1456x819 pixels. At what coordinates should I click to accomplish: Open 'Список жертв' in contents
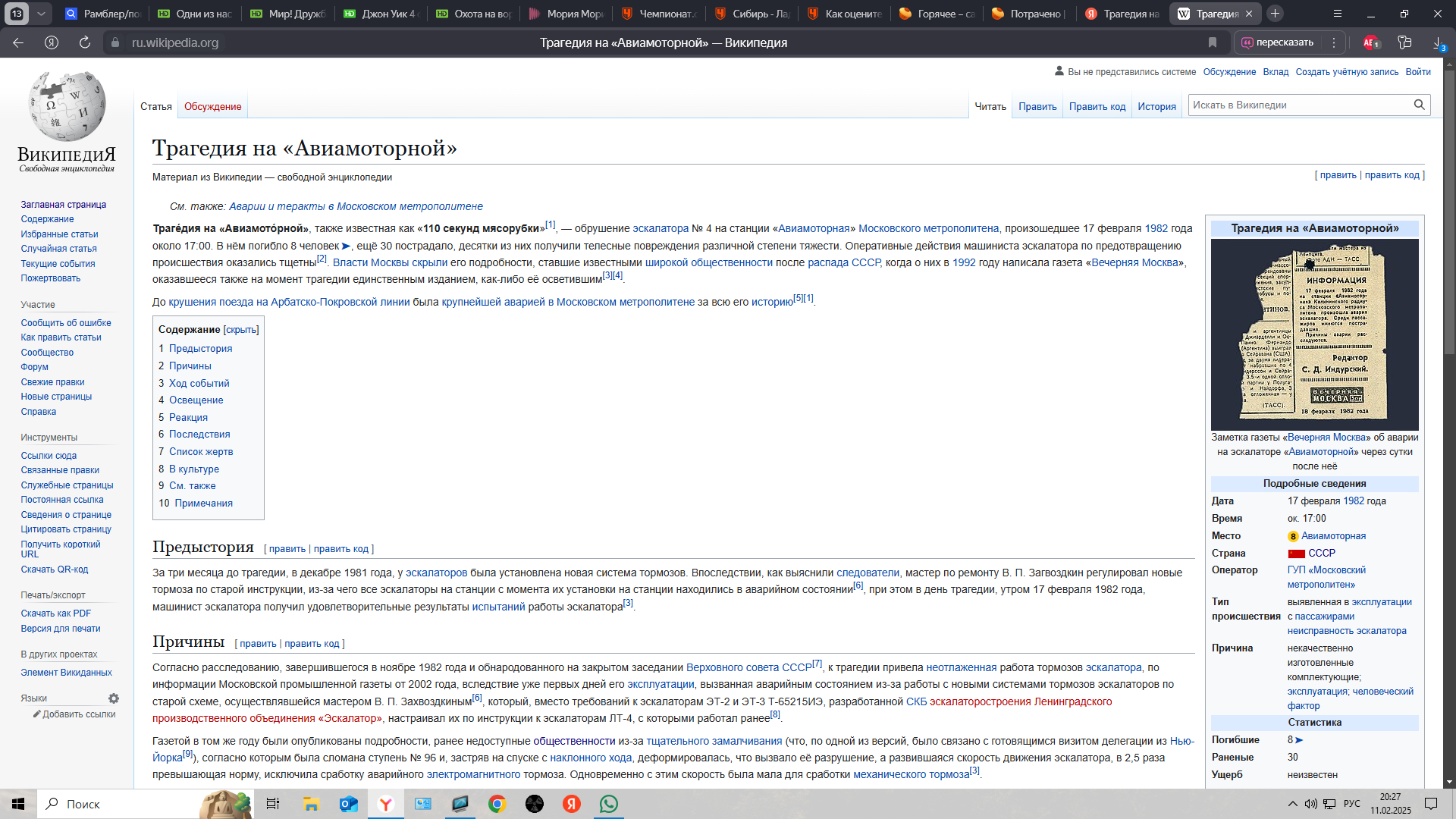[201, 452]
